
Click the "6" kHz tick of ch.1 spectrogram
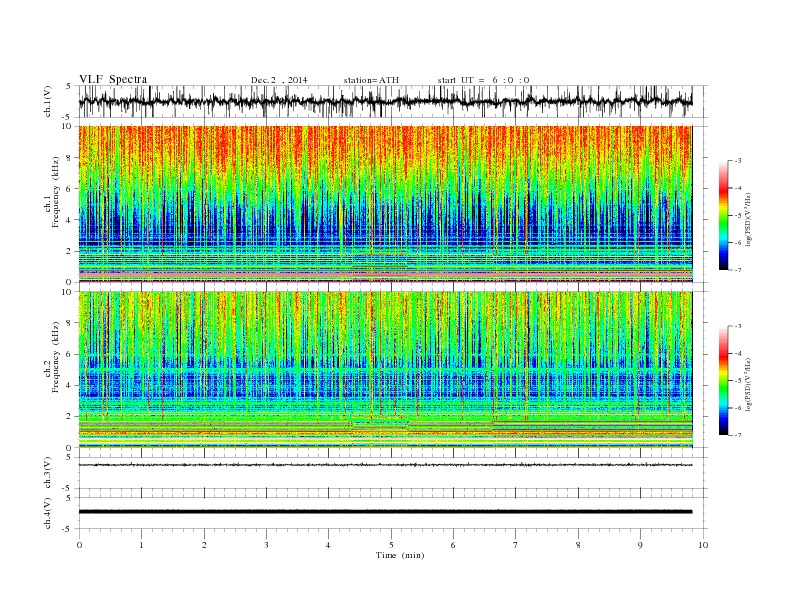(x=70, y=189)
